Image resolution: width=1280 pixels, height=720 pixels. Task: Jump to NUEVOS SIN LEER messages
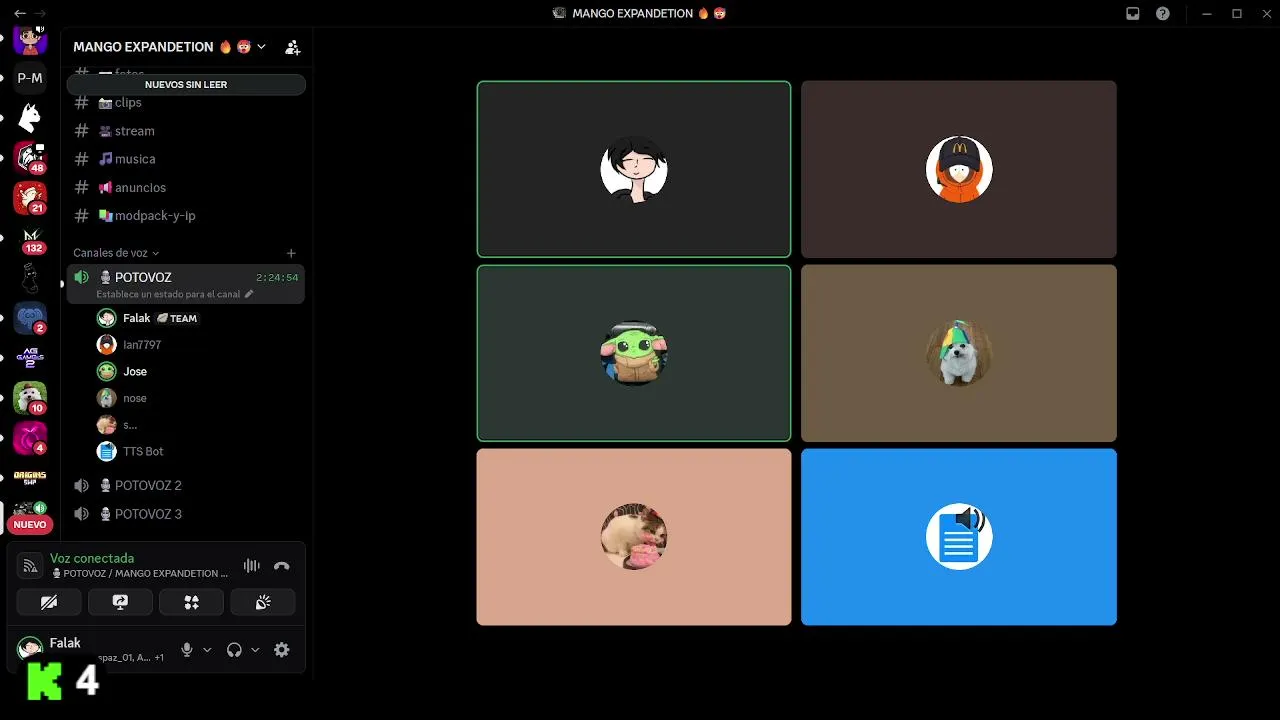[x=186, y=85]
